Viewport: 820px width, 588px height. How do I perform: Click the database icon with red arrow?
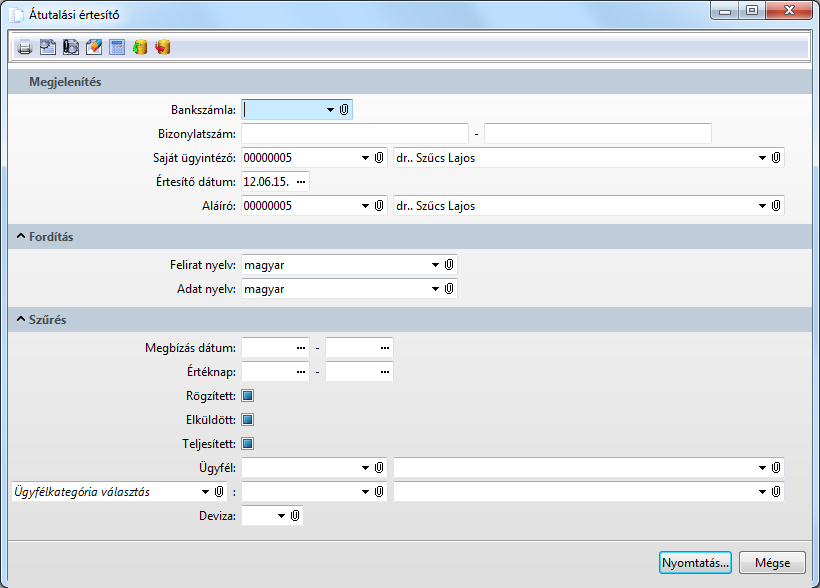(163, 48)
